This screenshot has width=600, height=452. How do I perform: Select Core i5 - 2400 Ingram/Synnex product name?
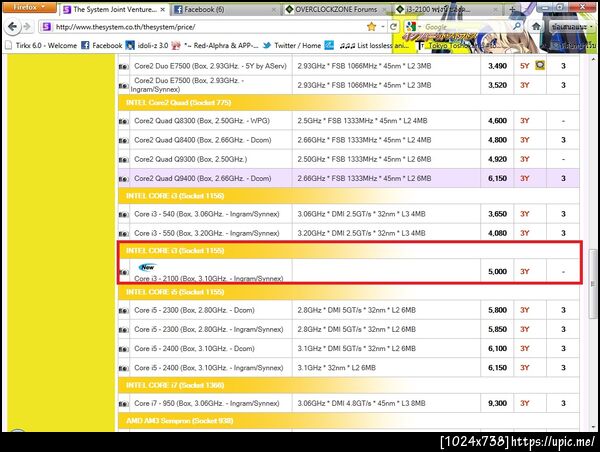pos(209,367)
